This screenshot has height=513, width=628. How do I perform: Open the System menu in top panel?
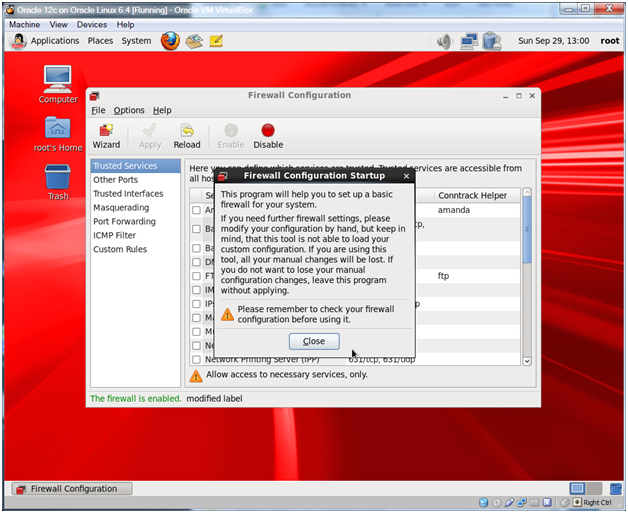(136, 41)
